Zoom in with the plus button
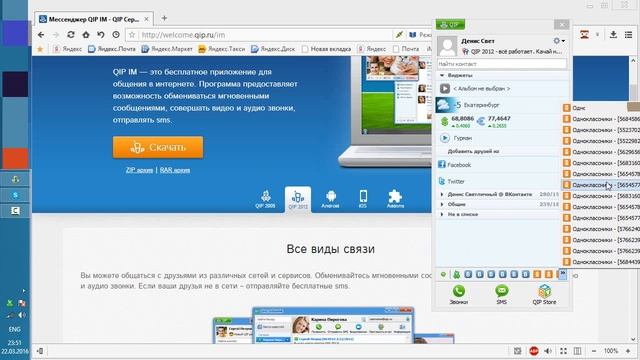The image size is (640, 360). click(628, 351)
